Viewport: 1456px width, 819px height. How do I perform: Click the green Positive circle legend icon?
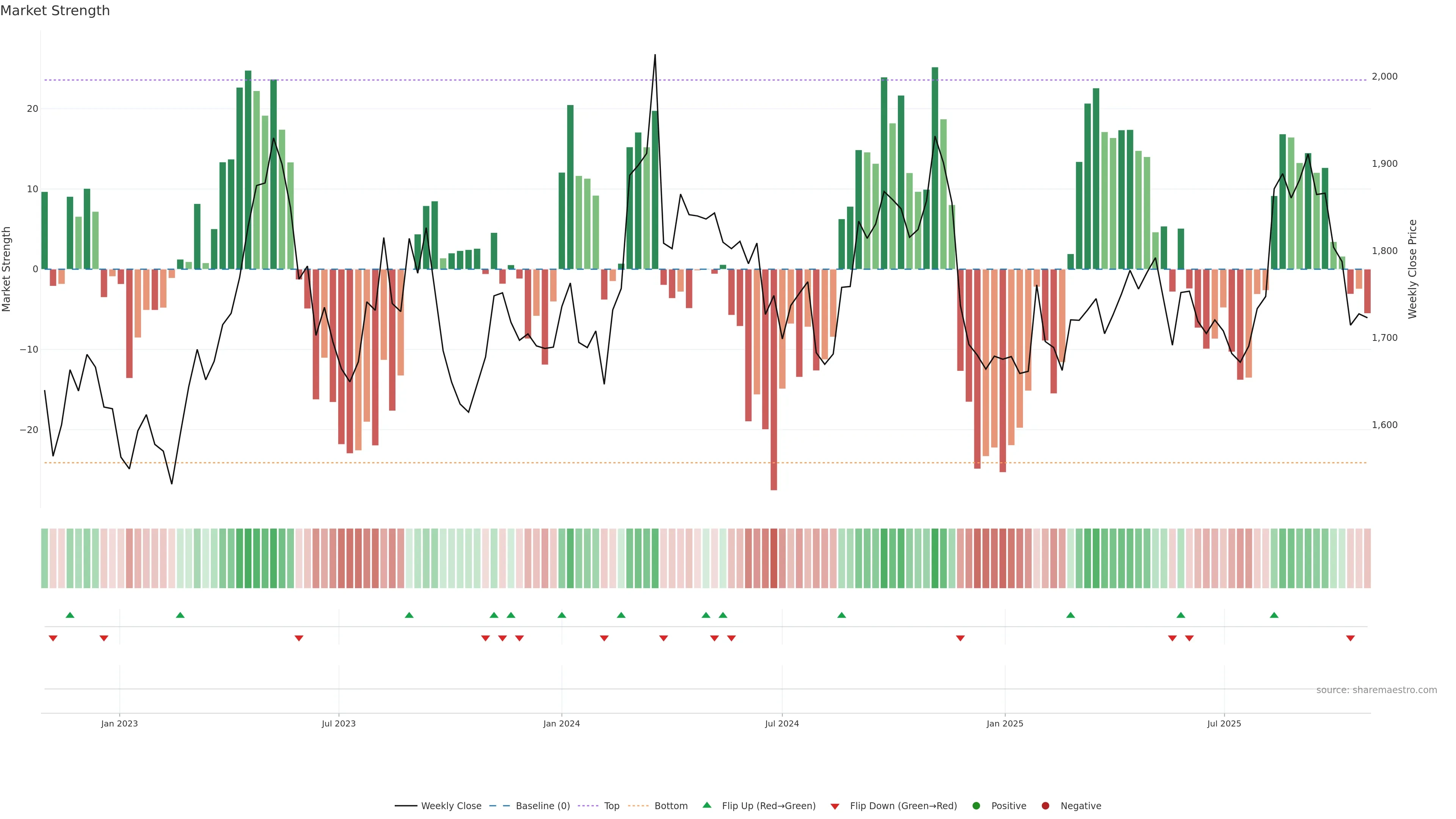(x=976, y=805)
